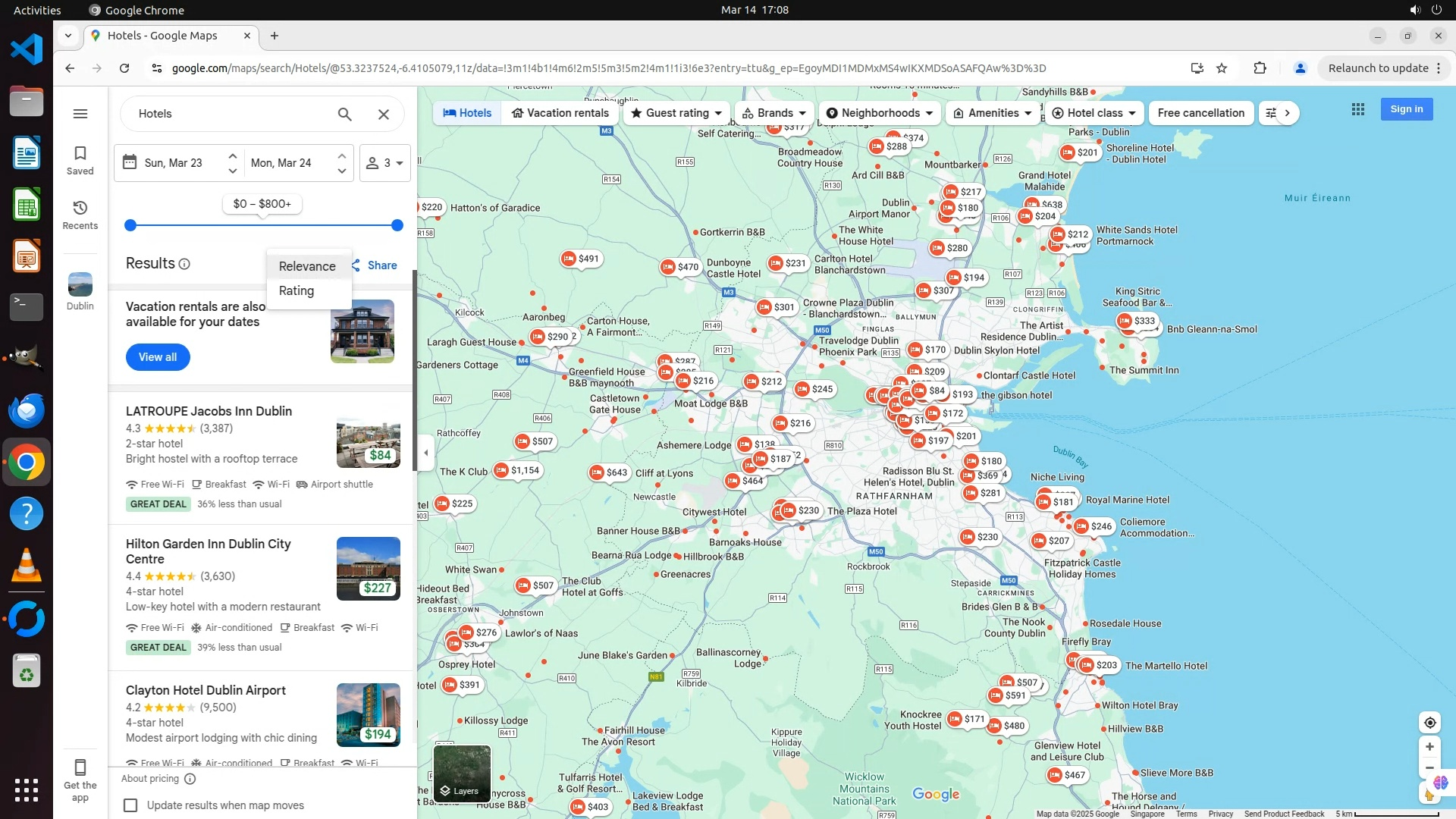This screenshot has height=819, width=1456.
Task: Click the search magnifier icon
Action: pos(345,114)
